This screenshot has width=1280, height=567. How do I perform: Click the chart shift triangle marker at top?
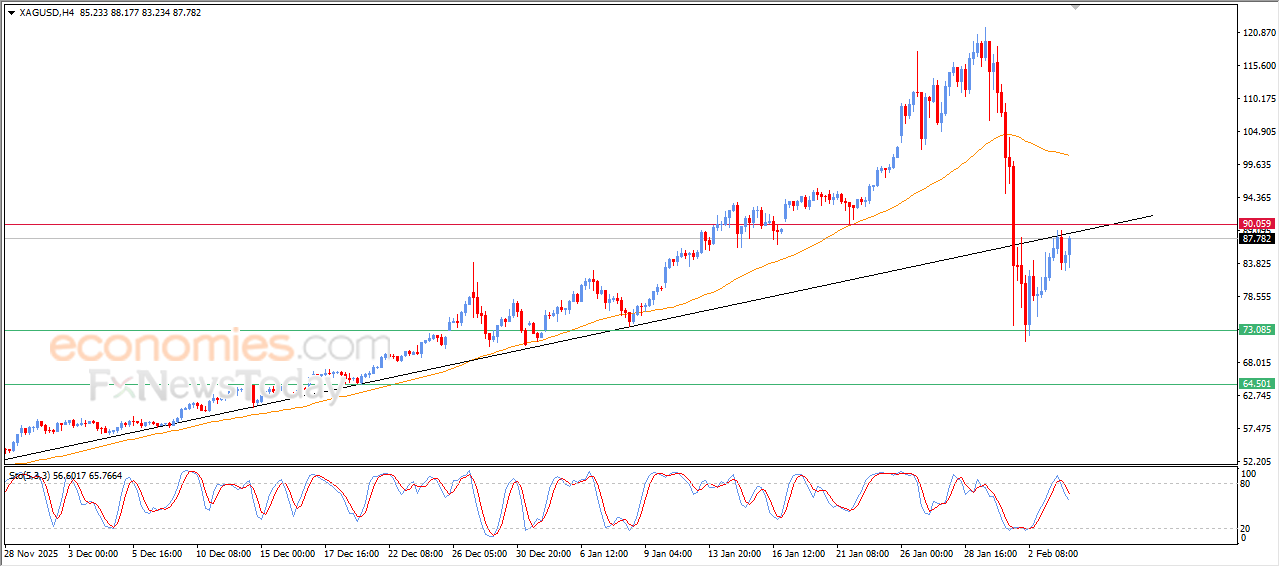tap(1076, 7)
